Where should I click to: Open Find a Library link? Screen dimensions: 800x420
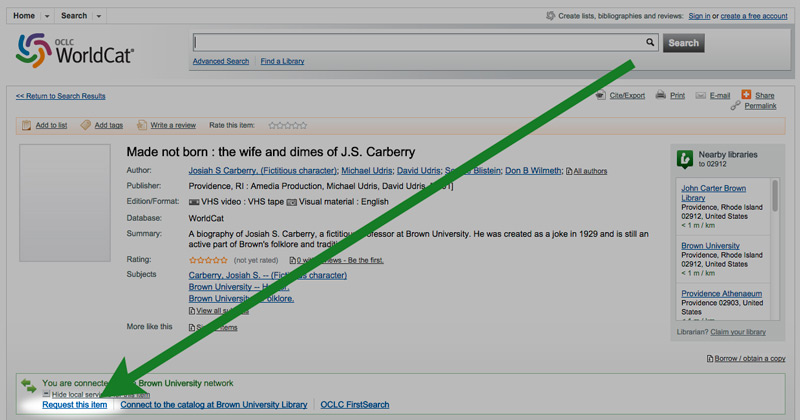282,61
